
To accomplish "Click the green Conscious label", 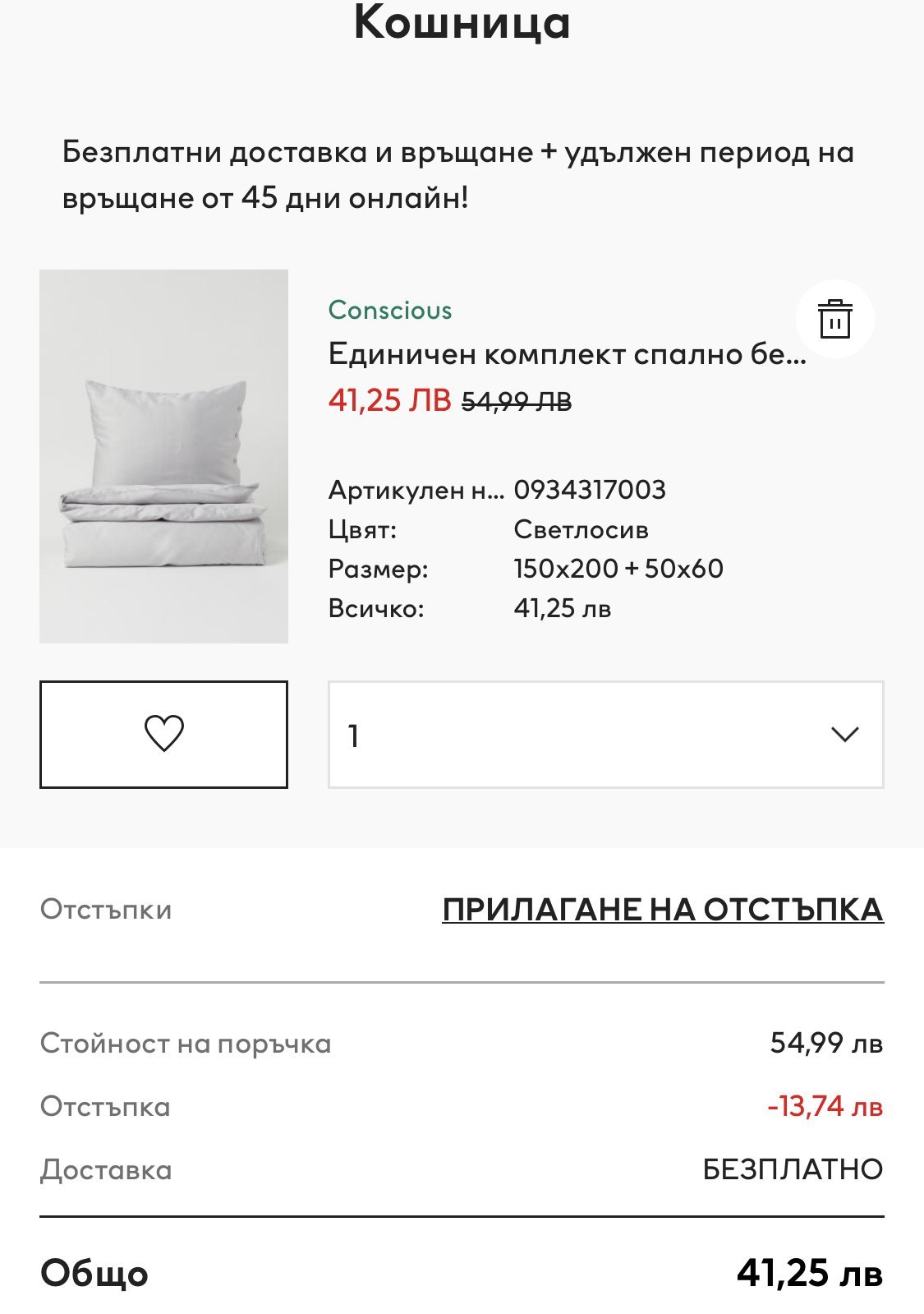I will 390,310.
